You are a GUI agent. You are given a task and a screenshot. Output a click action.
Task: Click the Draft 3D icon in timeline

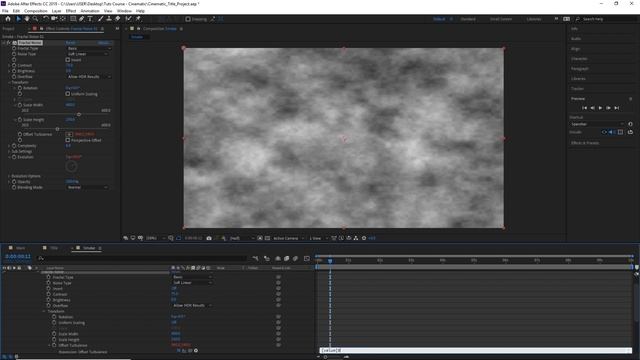[267, 258]
